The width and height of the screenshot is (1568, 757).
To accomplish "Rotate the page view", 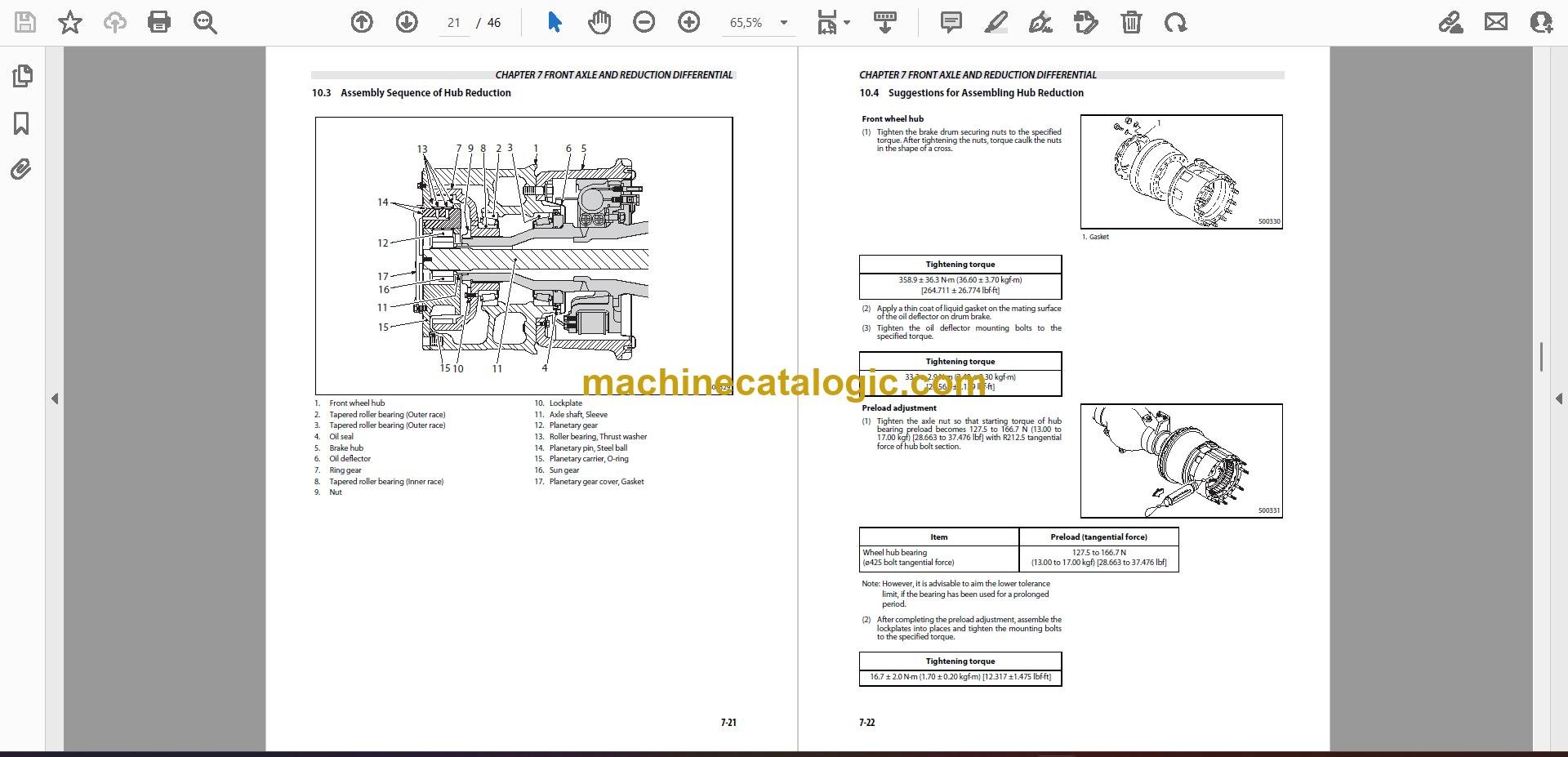I will 1176,22.
